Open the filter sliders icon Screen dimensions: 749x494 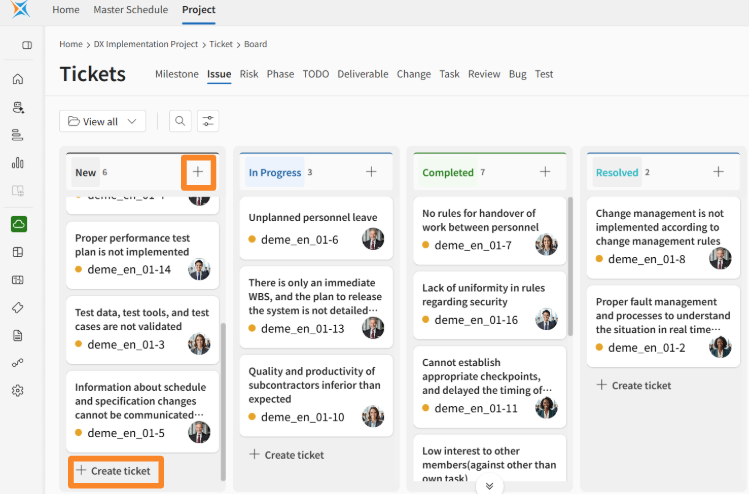click(208, 121)
